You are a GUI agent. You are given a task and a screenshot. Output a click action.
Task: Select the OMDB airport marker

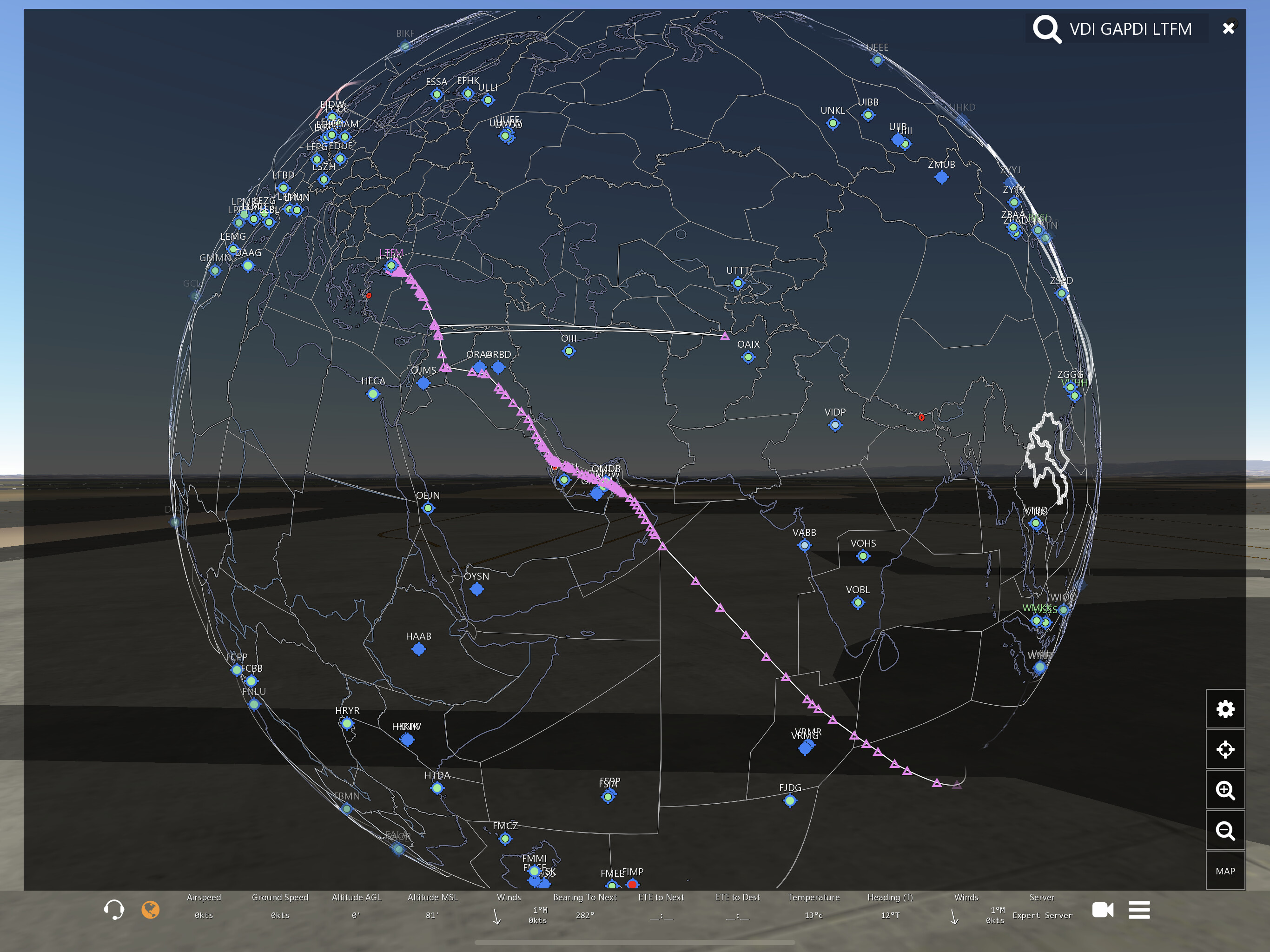[606, 480]
